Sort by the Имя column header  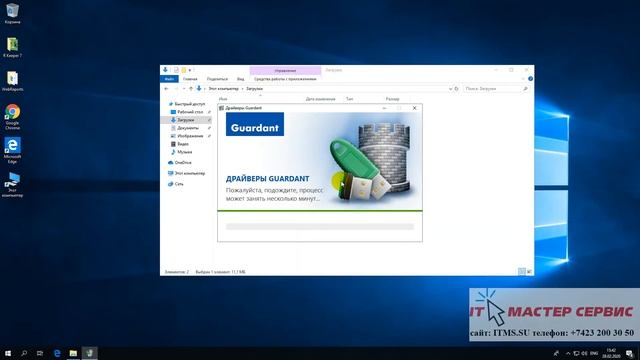coord(223,99)
